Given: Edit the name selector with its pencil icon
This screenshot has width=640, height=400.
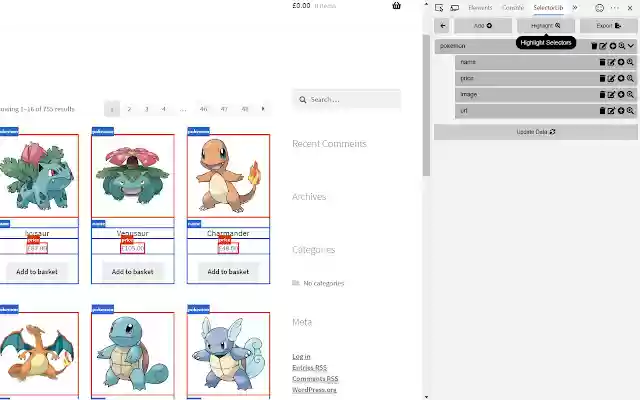Looking at the screenshot, I should click(x=611, y=62).
